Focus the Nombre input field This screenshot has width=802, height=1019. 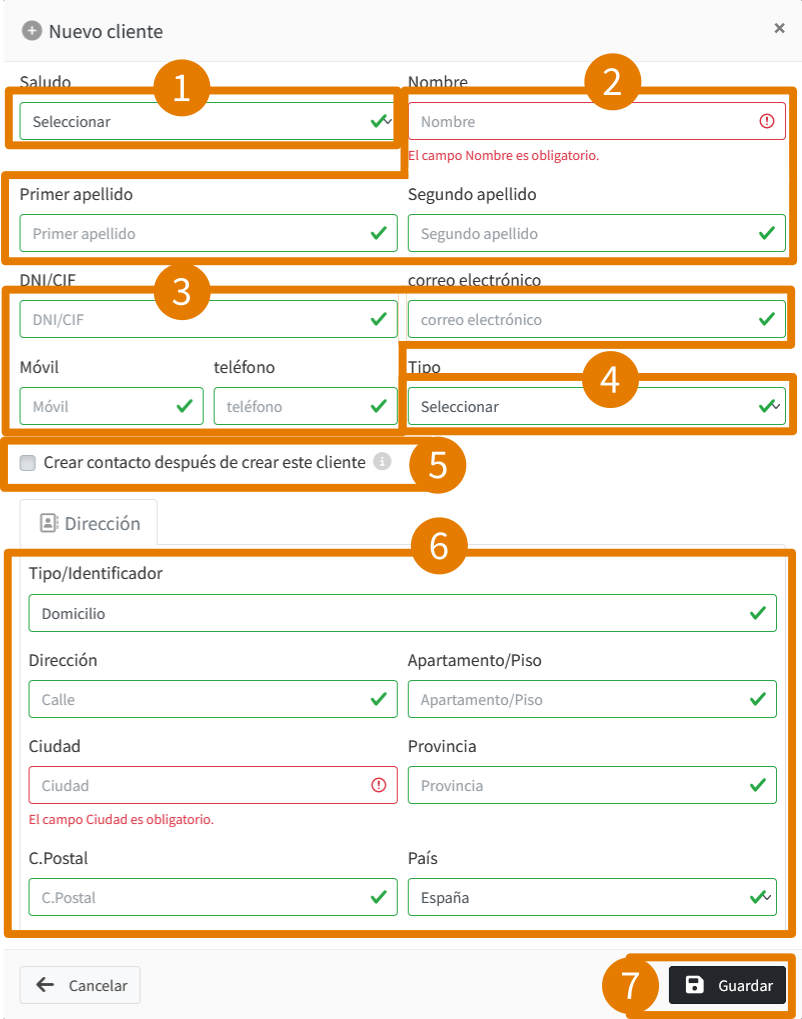click(597, 121)
